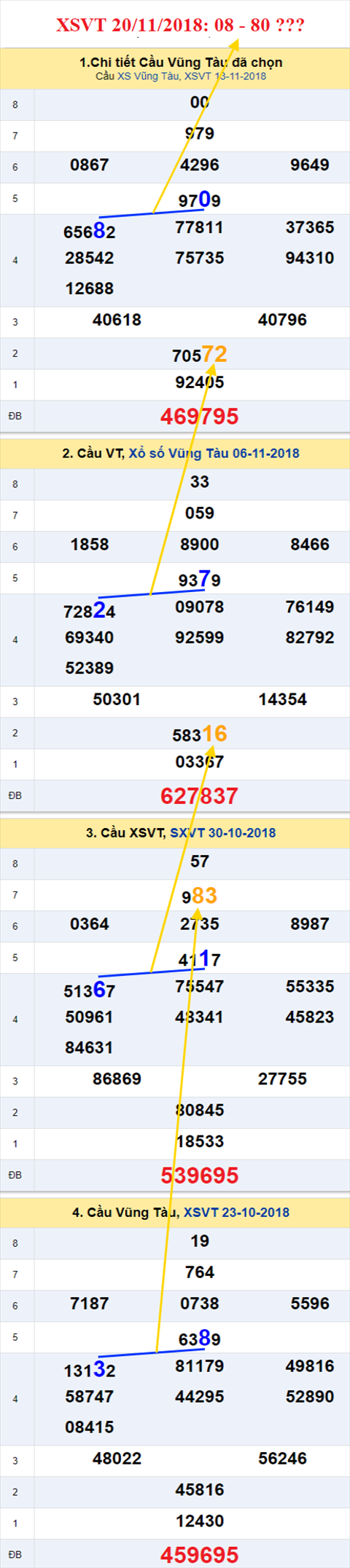Select prize 3 number 27755
The height and width of the screenshot is (1568, 350).
(x=282, y=1079)
